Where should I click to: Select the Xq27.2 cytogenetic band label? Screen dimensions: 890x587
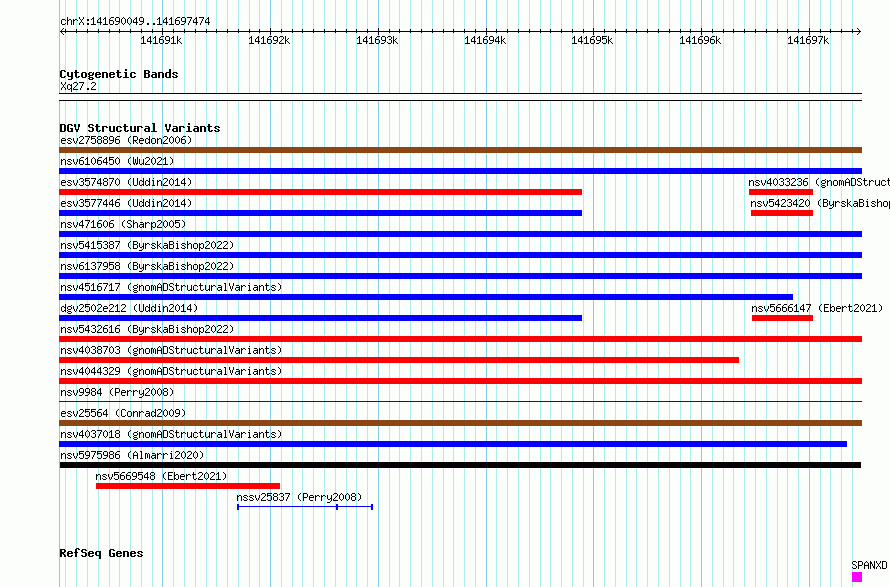(x=78, y=86)
